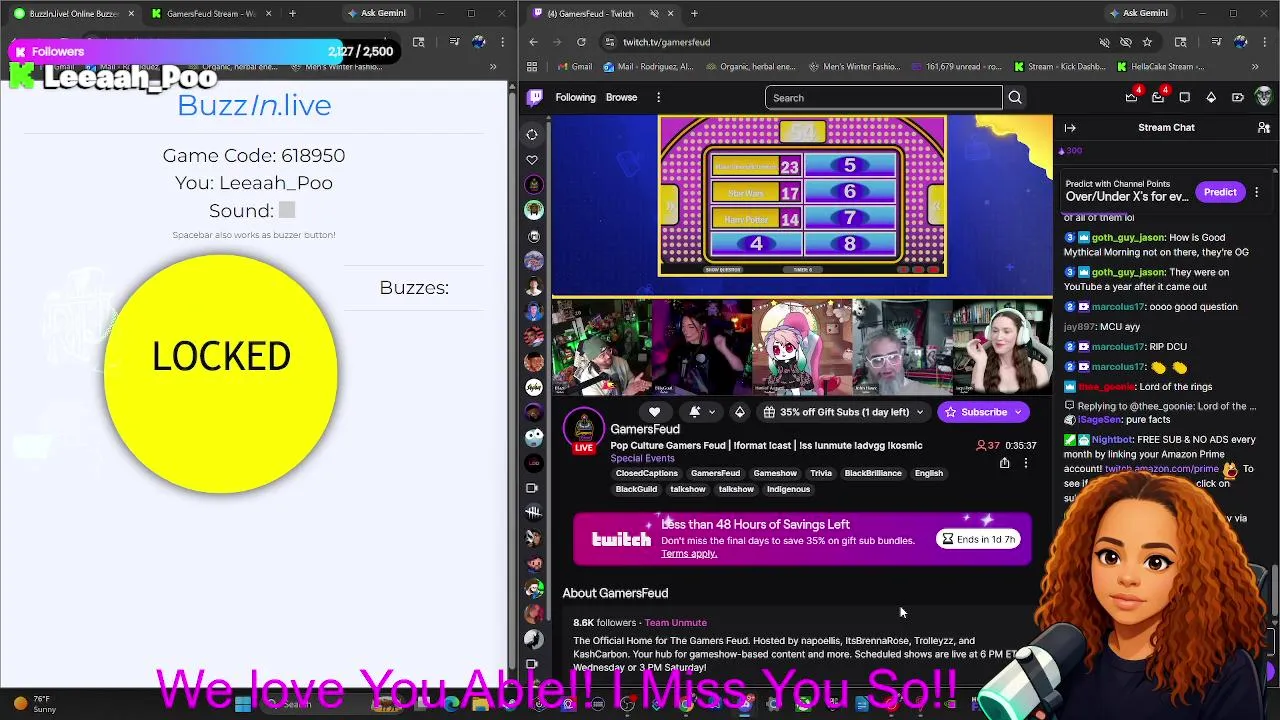The image size is (1280, 720).
Task: Open stream more options dots menu
Action: (1025, 463)
